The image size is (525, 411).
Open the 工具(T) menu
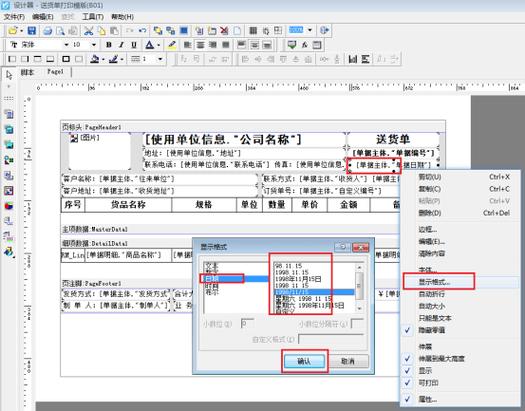(93, 17)
